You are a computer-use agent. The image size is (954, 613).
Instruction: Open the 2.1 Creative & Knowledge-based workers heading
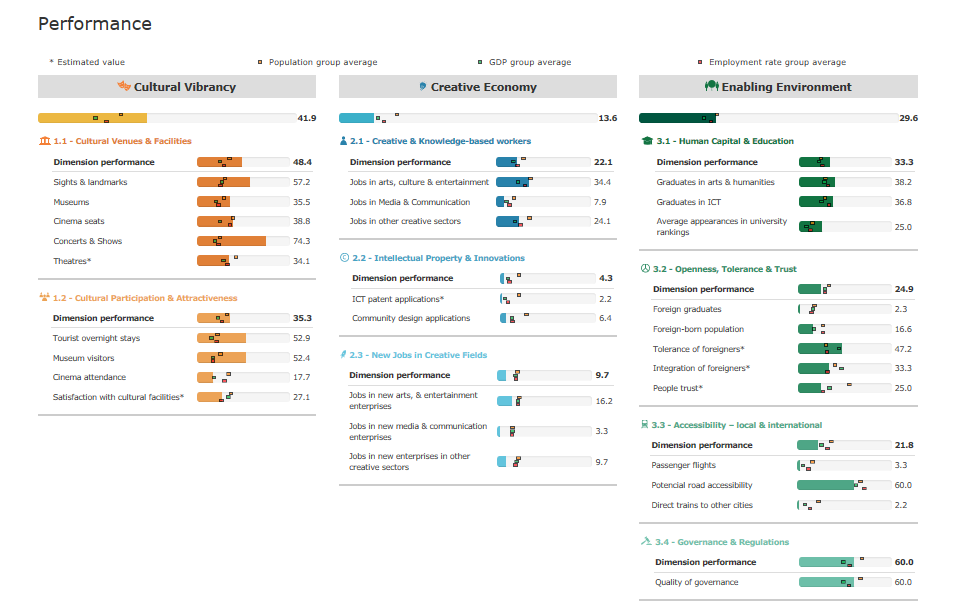(x=440, y=141)
